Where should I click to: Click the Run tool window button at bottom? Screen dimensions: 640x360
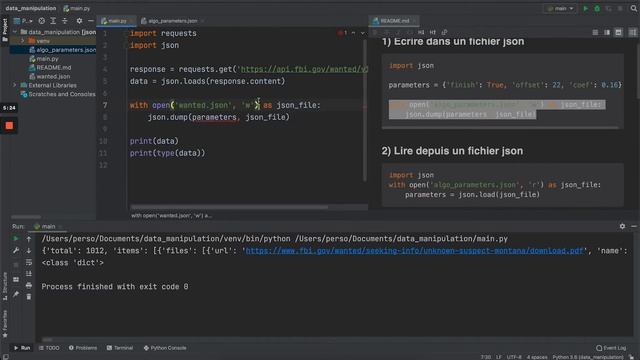(22, 348)
